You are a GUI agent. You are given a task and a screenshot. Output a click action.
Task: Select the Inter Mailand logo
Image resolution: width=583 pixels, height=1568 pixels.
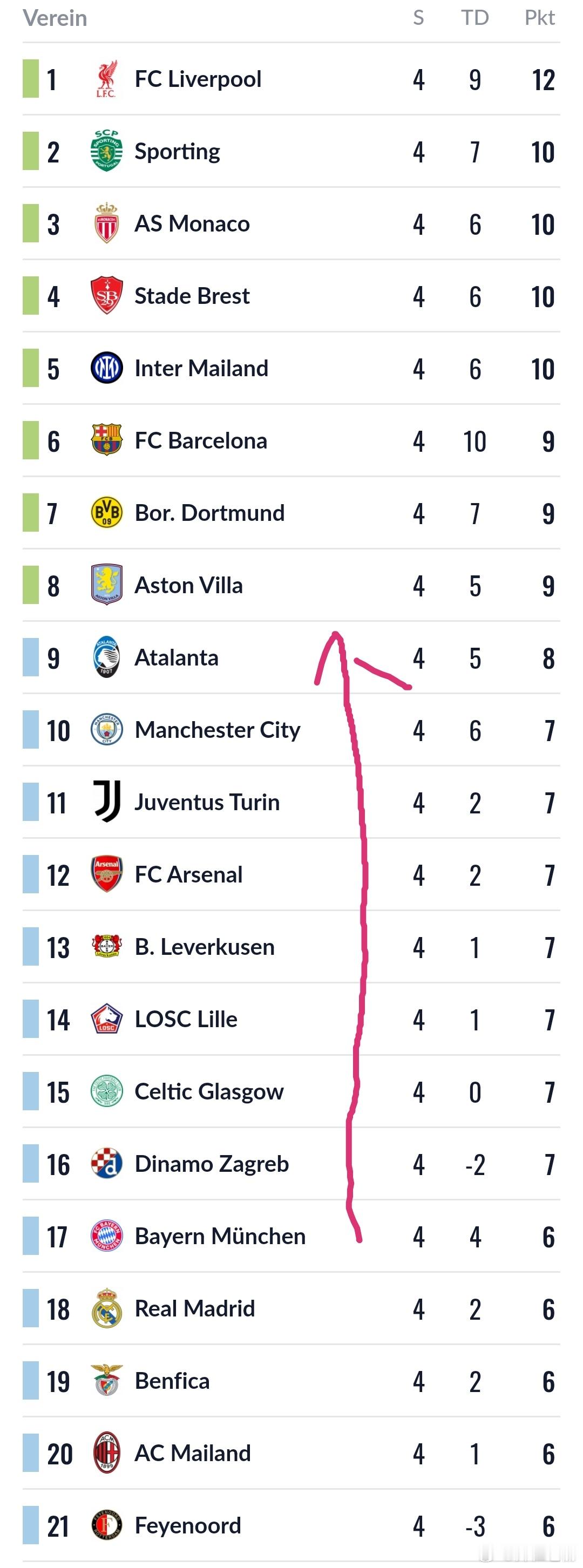(x=106, y=368)
